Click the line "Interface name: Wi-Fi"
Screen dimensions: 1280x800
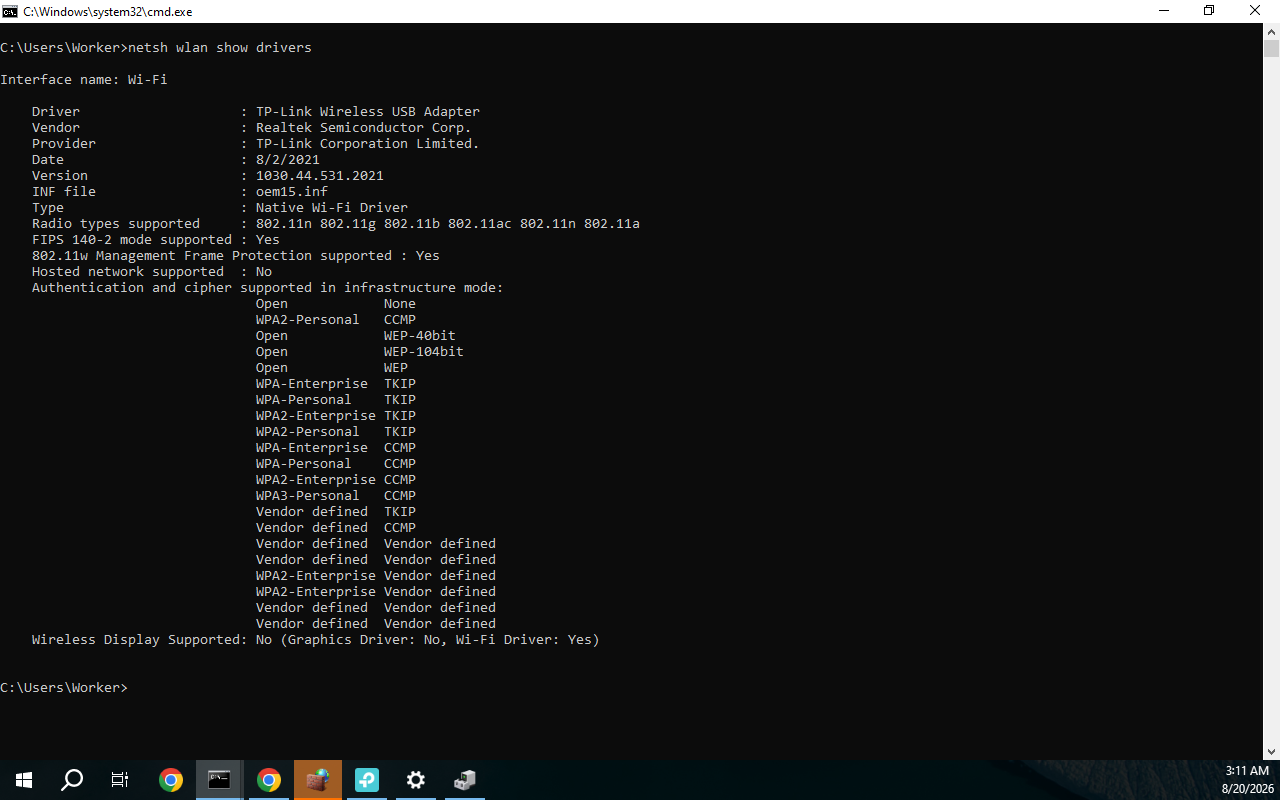click(84, 80)
